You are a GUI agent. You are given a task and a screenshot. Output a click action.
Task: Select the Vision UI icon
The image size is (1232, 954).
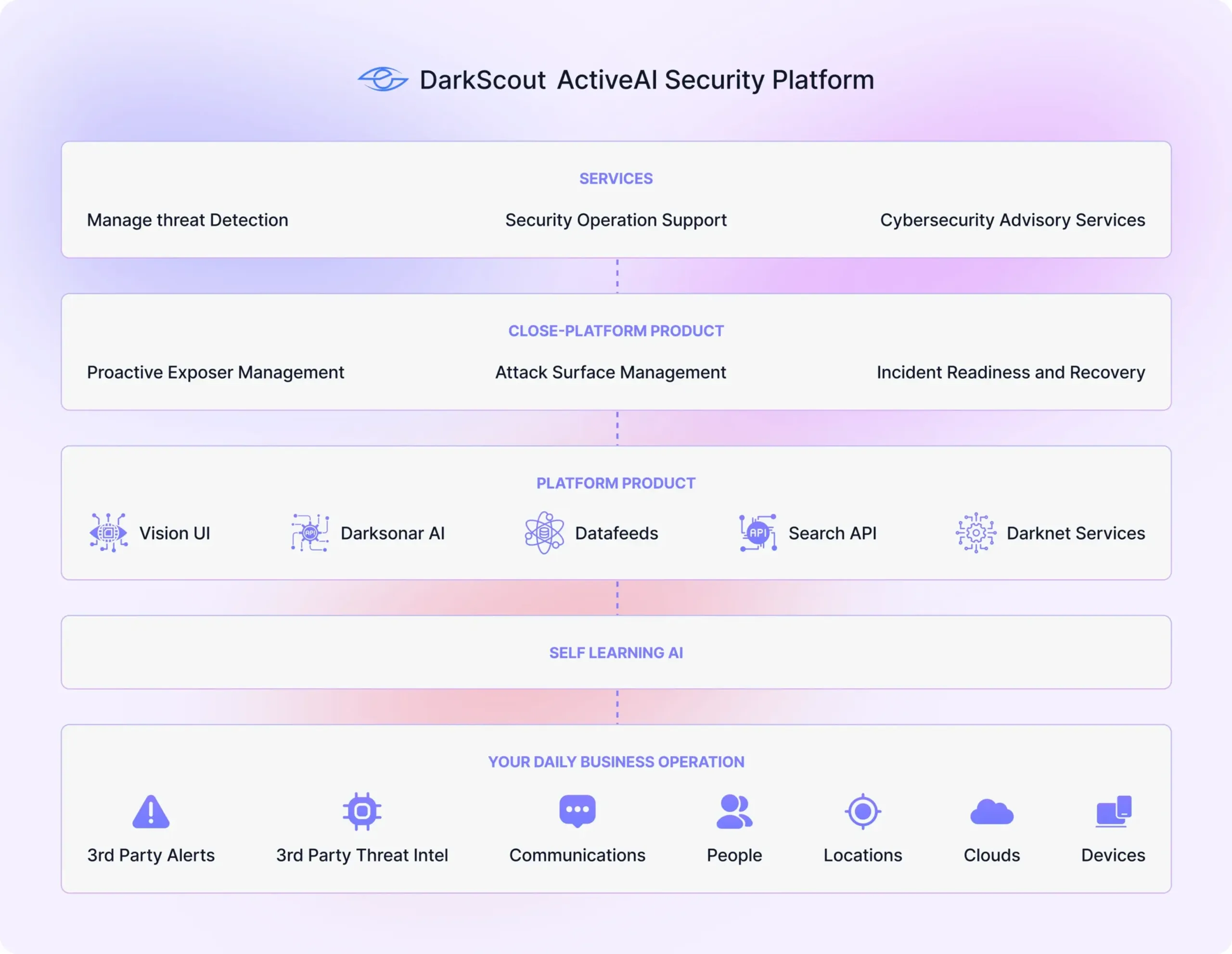point(109,534)
